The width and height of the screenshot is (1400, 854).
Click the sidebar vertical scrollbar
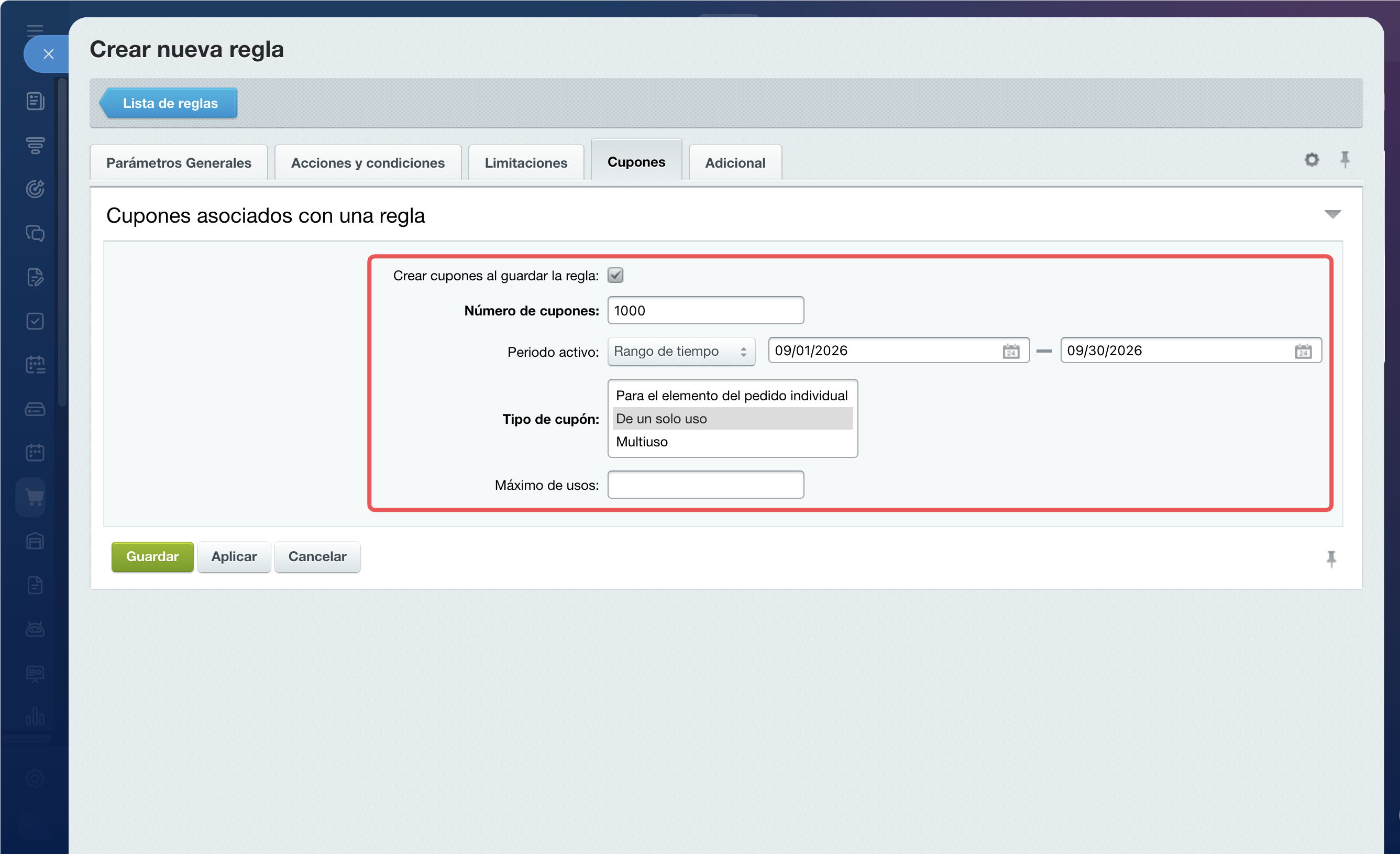point(62,242)
